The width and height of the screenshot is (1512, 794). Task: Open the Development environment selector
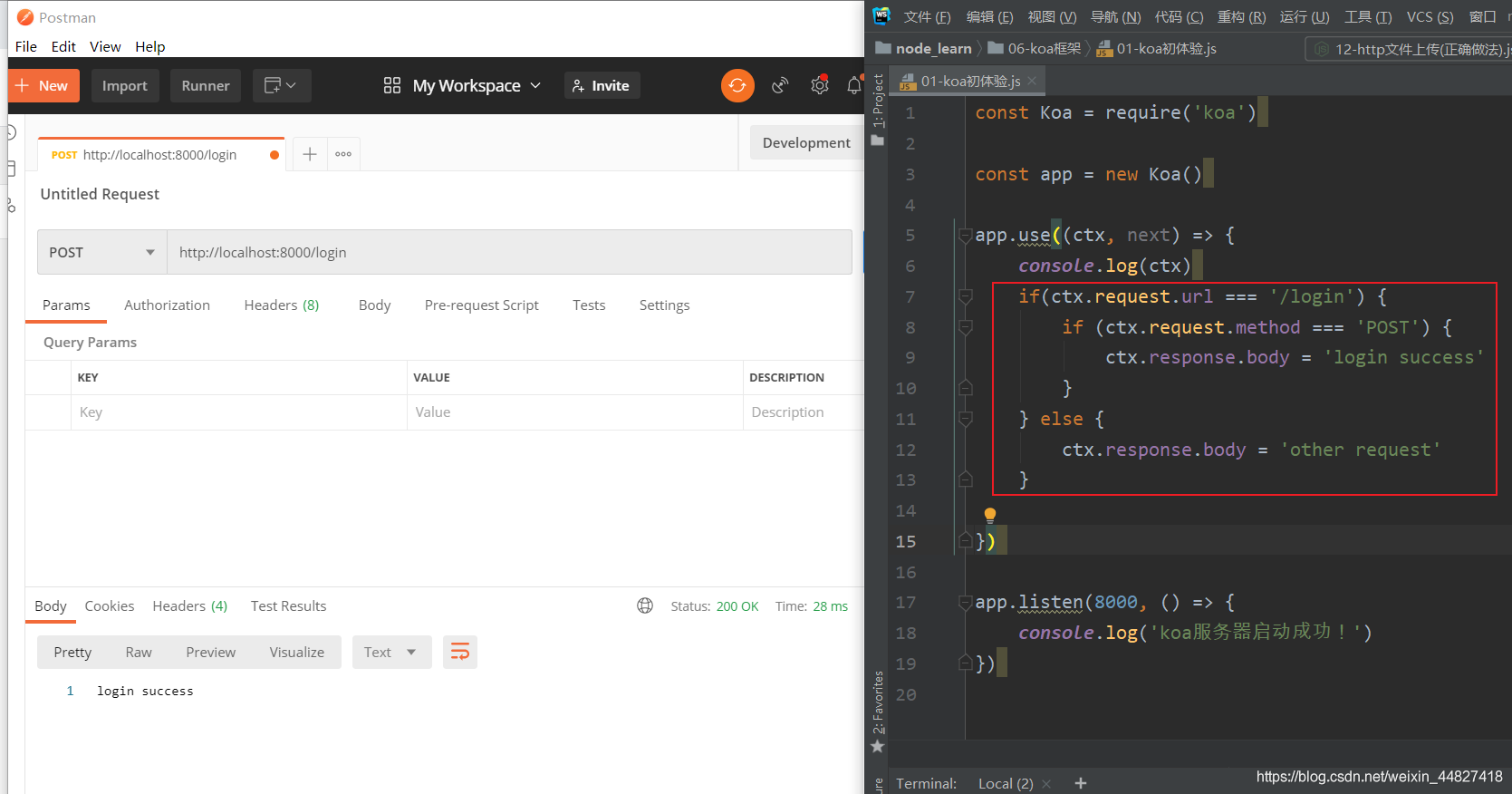tap(806, 143)
